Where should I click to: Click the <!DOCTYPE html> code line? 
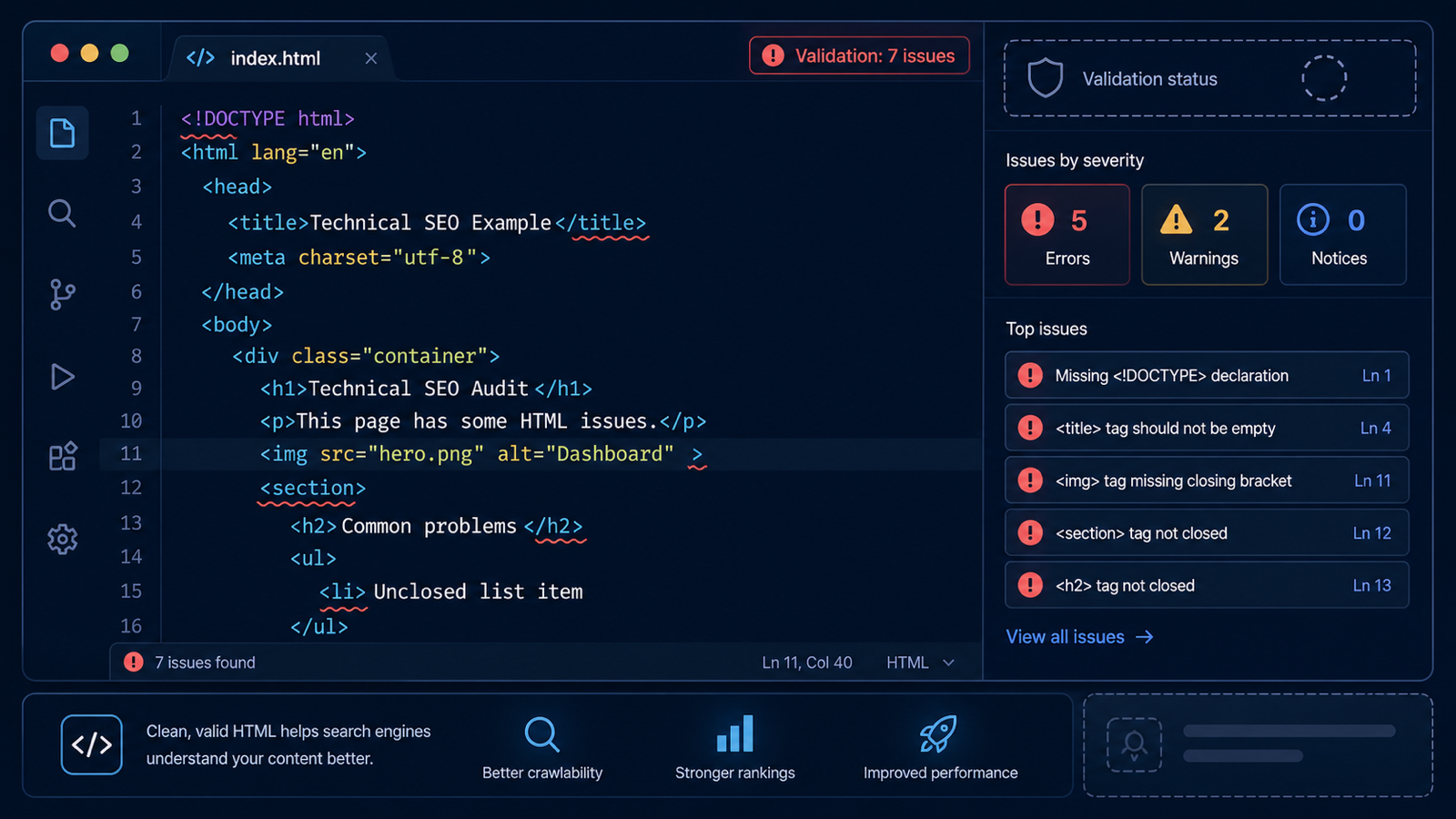tap(268, 118)
